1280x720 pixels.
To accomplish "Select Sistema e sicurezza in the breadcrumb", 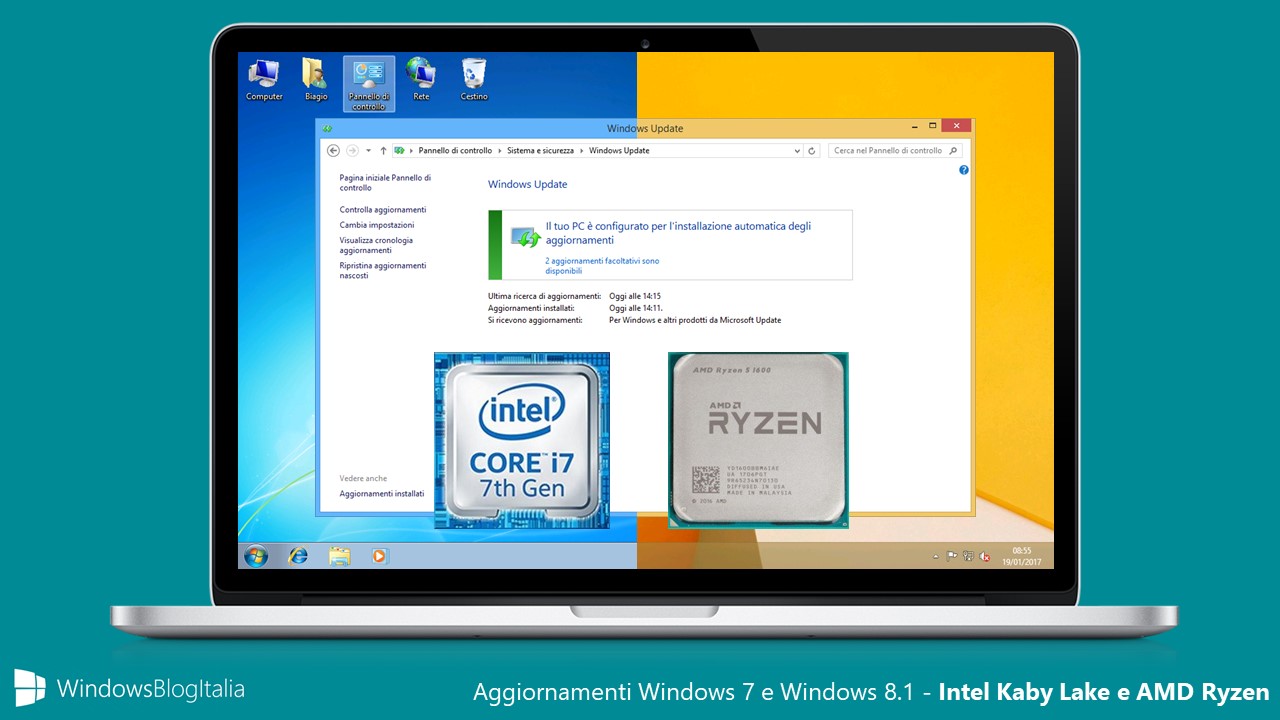I will click(x=540, y=151).
